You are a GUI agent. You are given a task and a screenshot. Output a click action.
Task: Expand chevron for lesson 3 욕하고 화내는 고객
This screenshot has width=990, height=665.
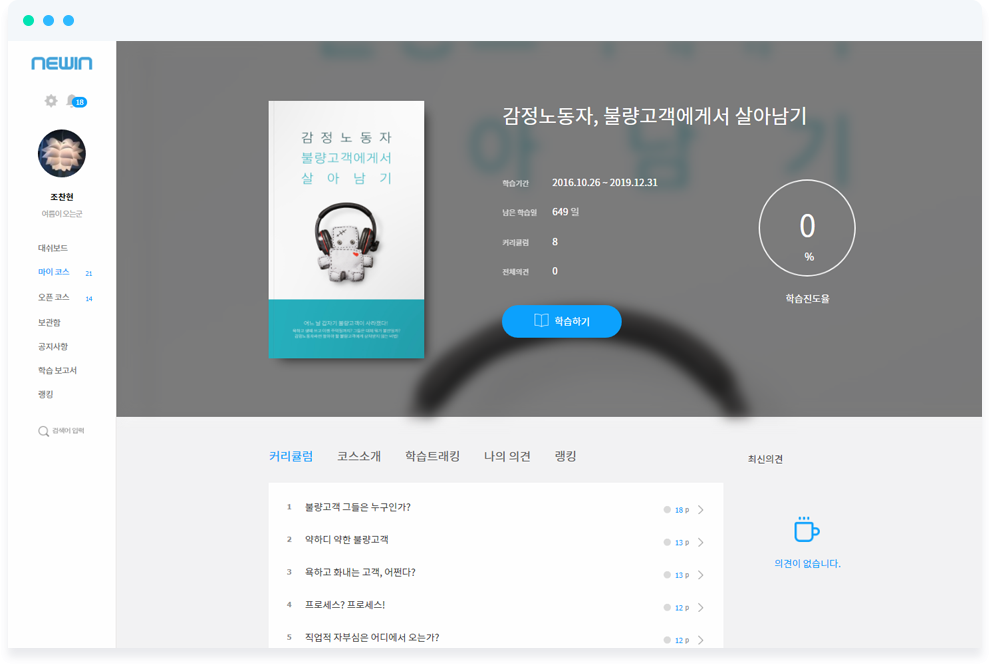701,575
